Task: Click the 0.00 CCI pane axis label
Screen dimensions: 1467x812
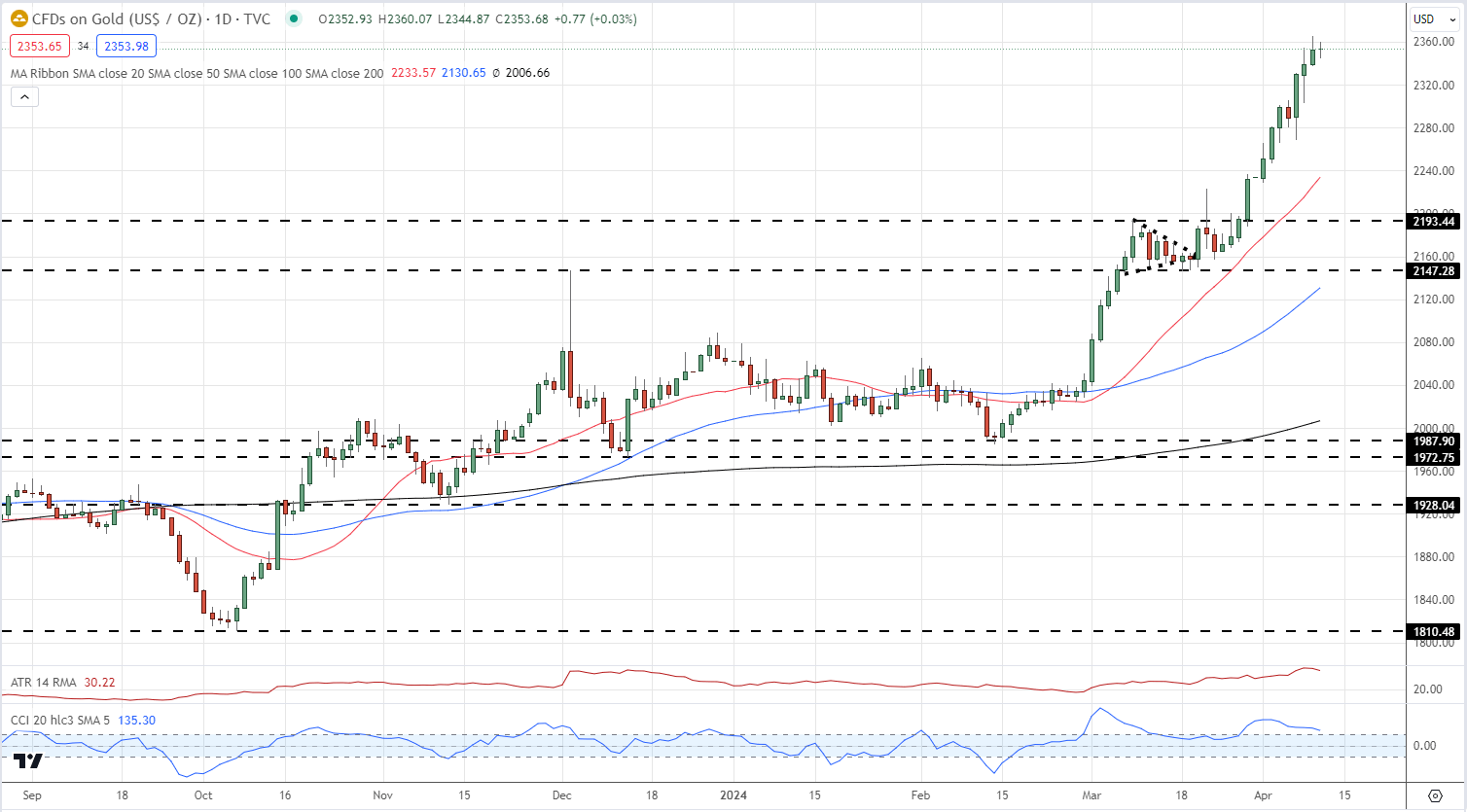Action: tap(1424, 746)
